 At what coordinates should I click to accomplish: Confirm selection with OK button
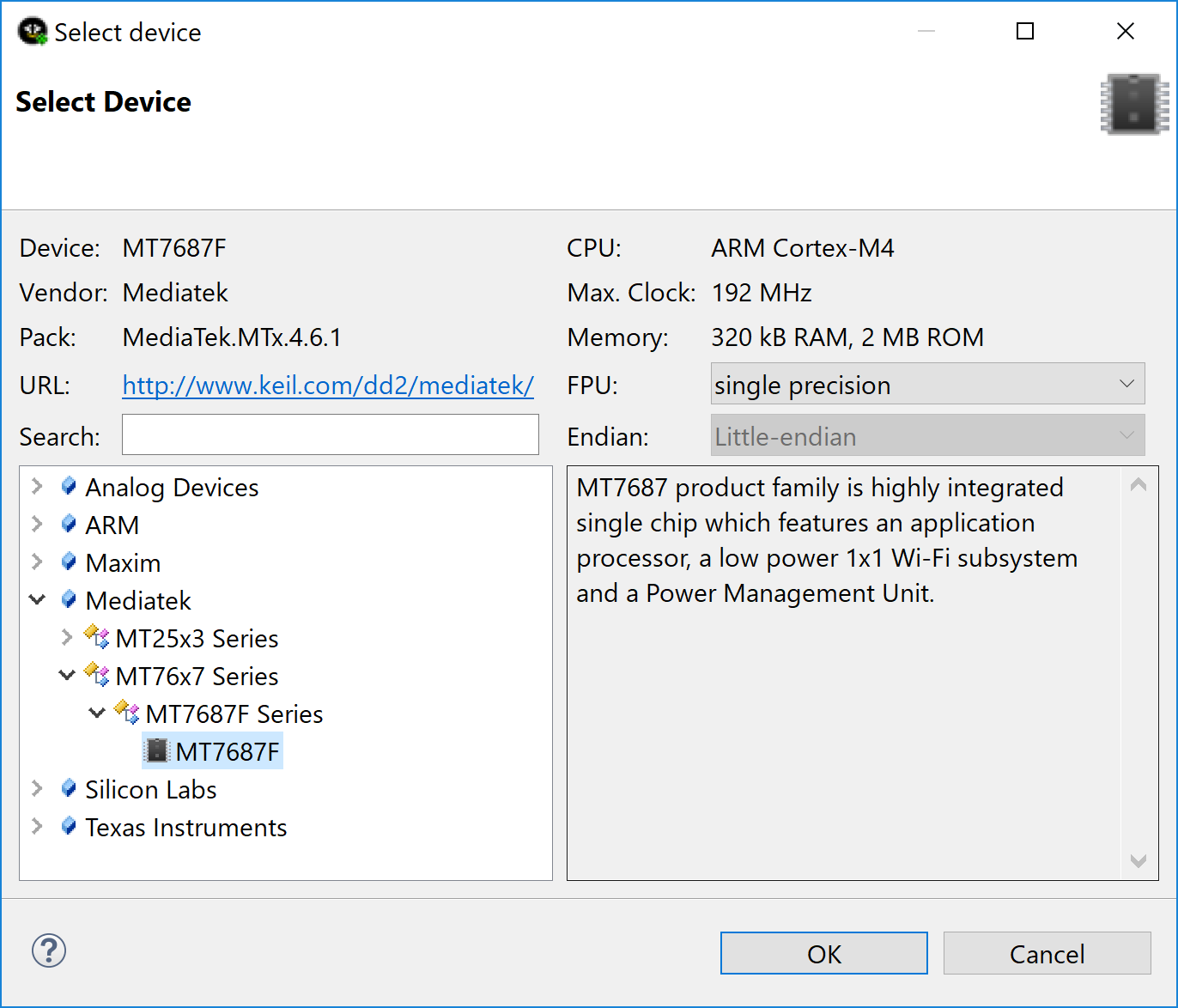[823, 953]
